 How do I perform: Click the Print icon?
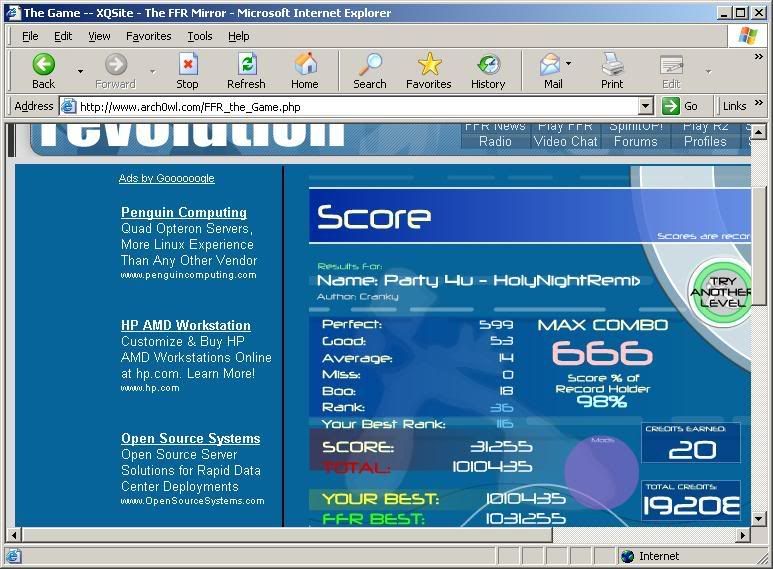tap(612, 66)
